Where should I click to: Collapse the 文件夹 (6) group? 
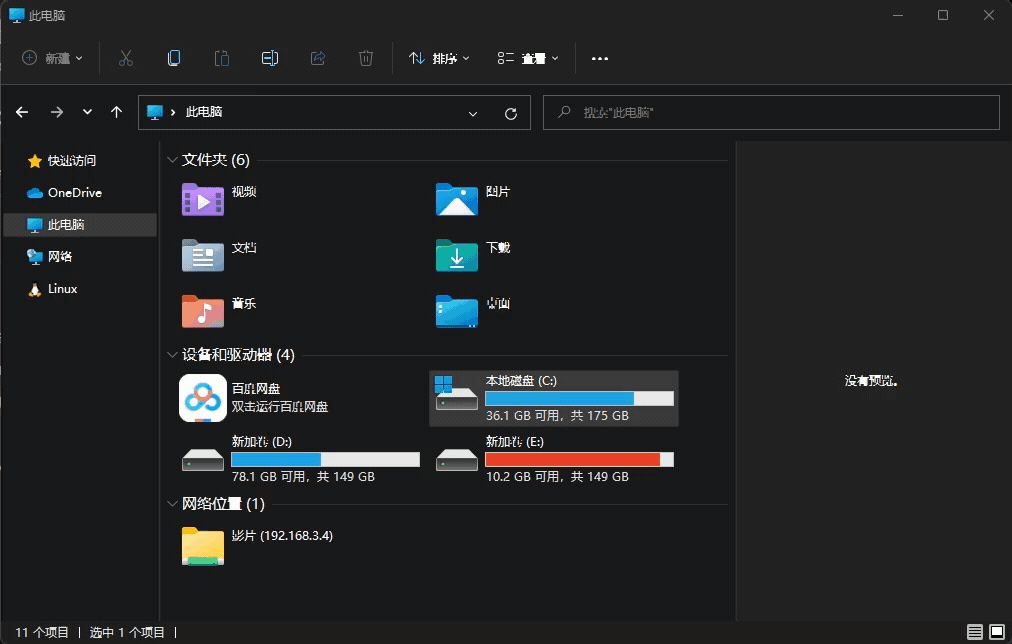172,160
